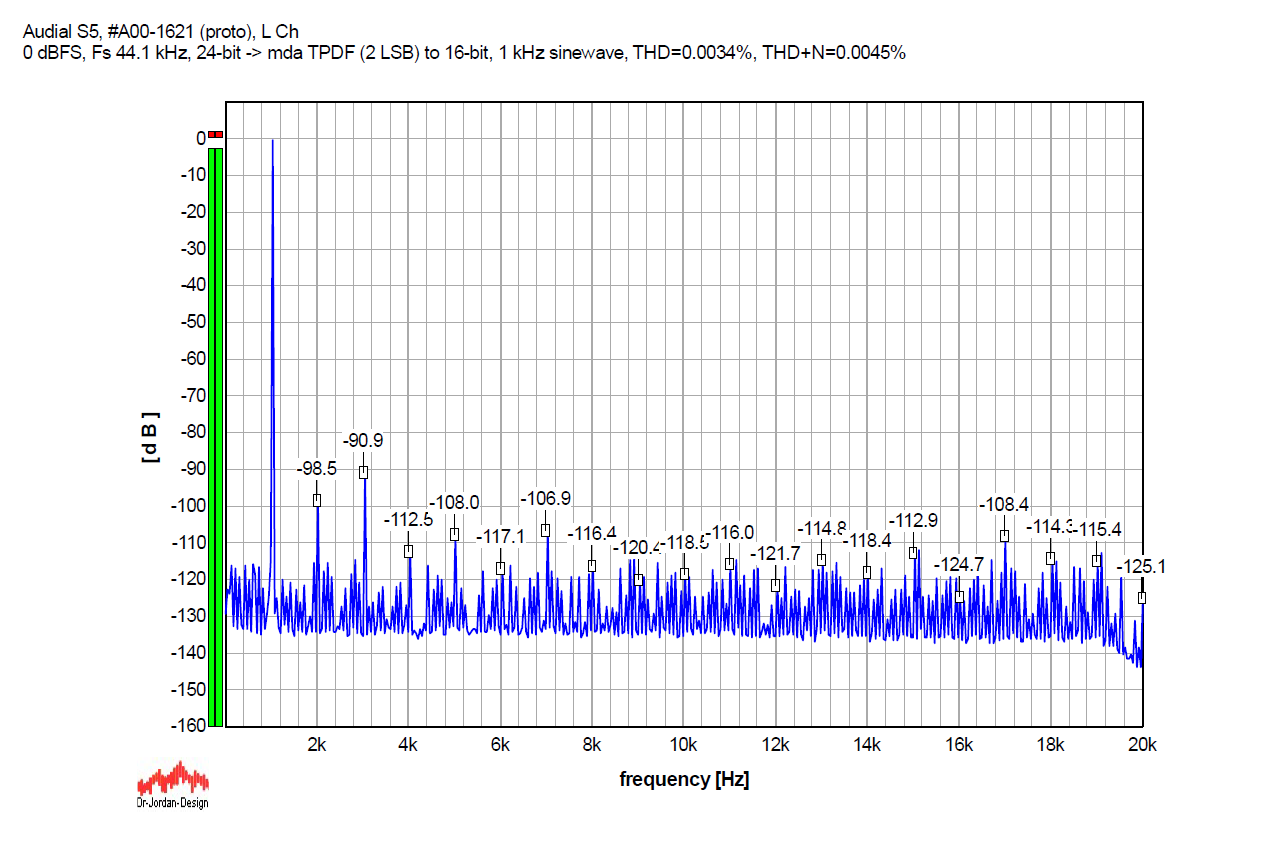Click the 10k label on the frequency axis
This screenshot has width=1280, height=850.
click(684, 745)
